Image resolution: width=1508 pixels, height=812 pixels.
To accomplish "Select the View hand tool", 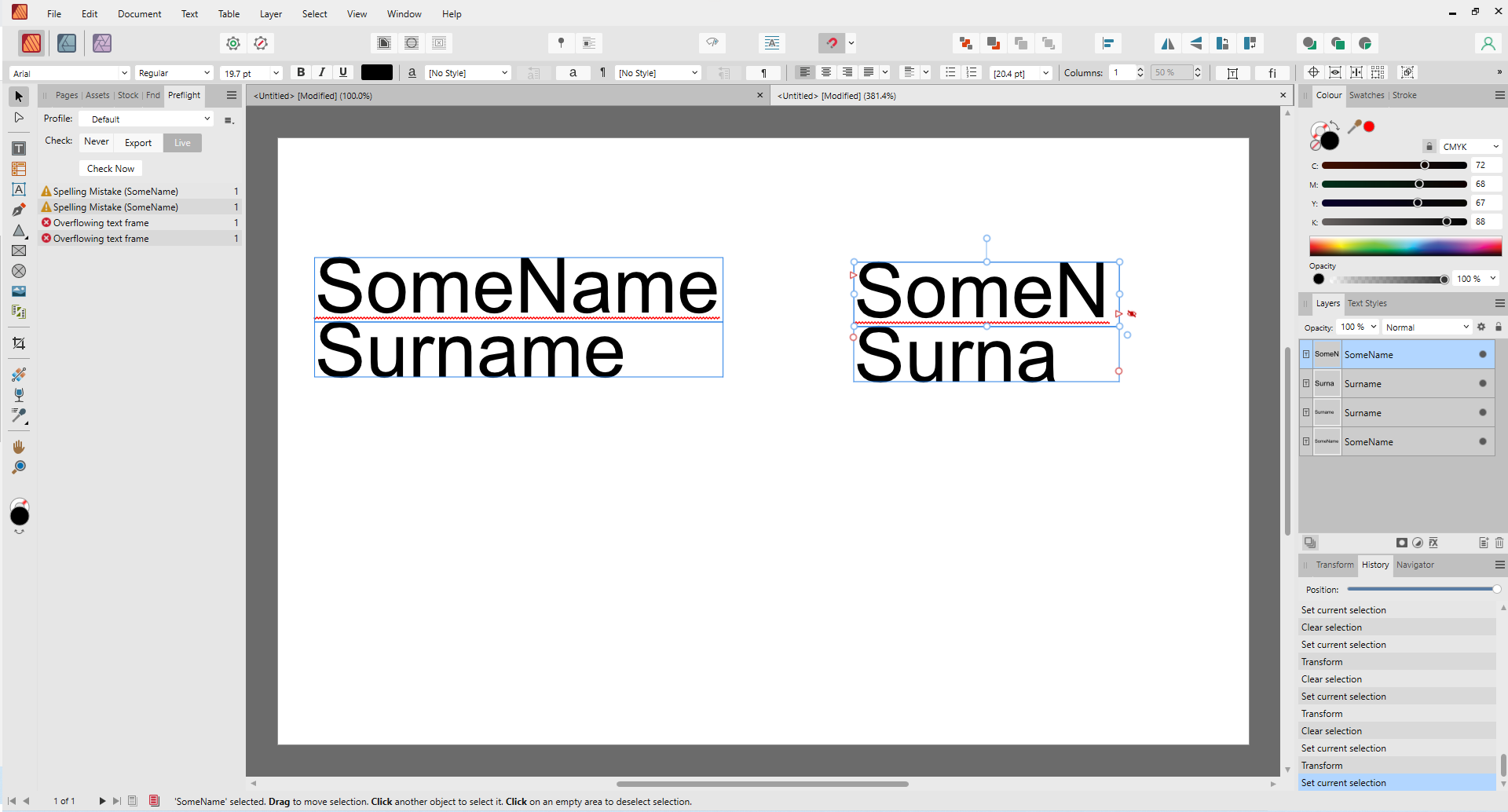I will click(x=19, y=447).
